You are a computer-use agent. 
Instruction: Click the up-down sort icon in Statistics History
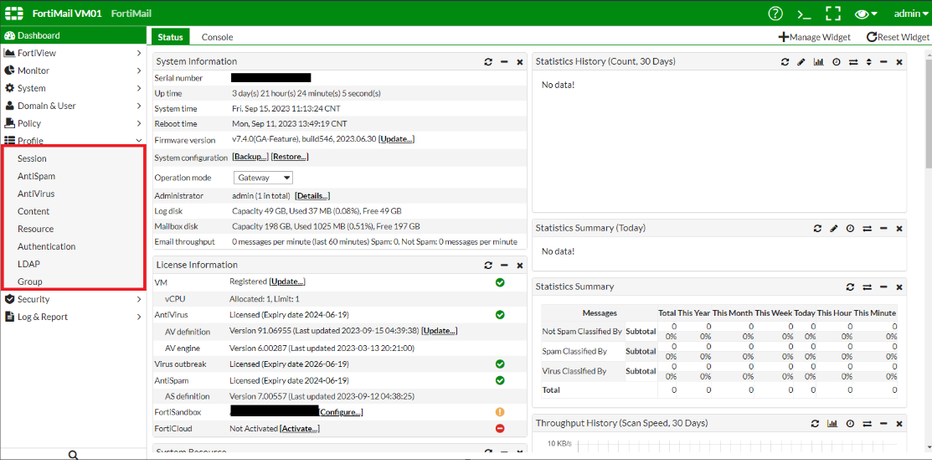pos(869,62)
